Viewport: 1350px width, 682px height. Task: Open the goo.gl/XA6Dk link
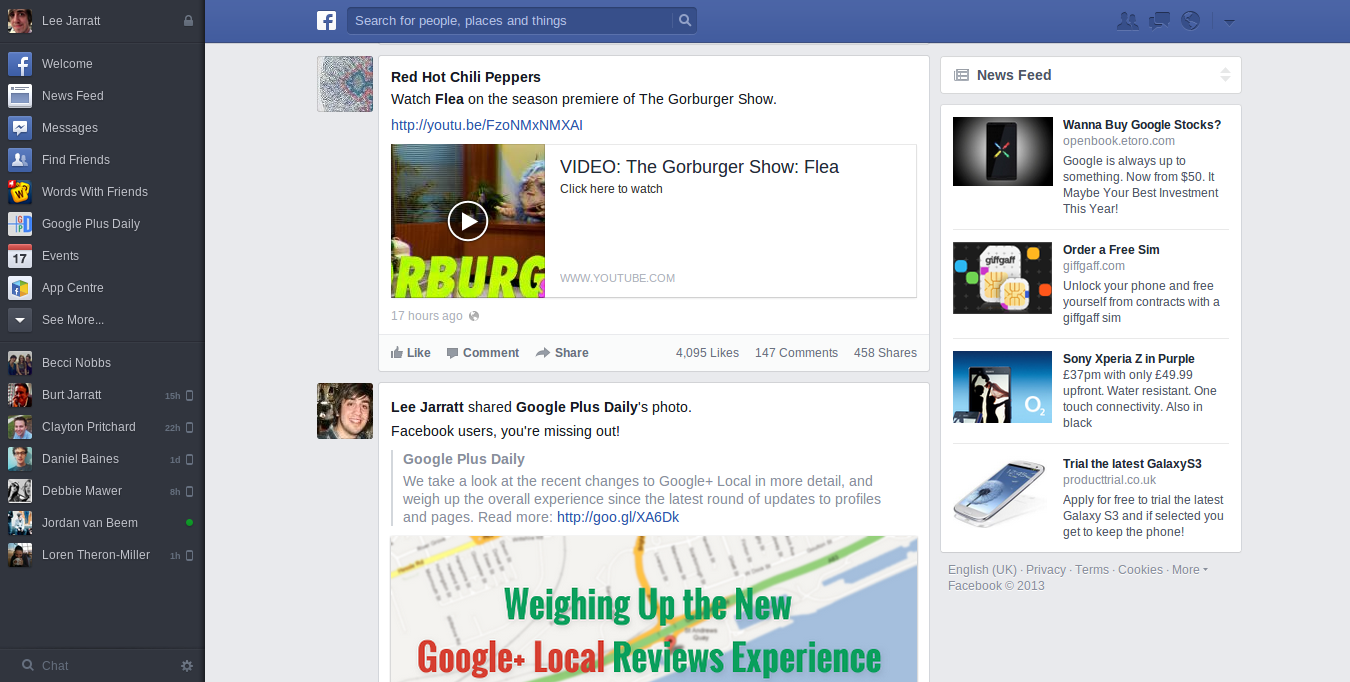tap(618, 517)
